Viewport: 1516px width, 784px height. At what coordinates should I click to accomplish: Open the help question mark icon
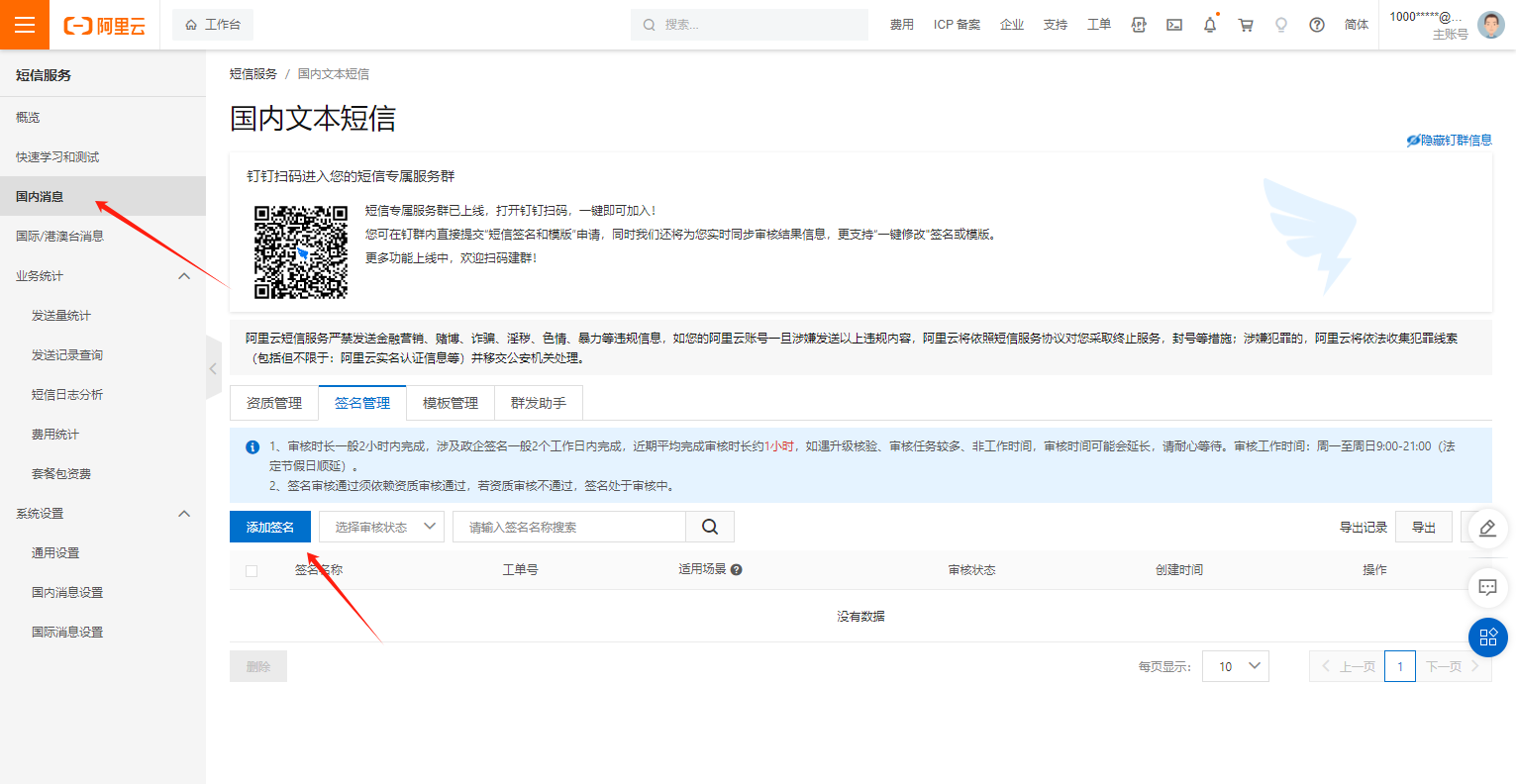tap(1317, 25)
